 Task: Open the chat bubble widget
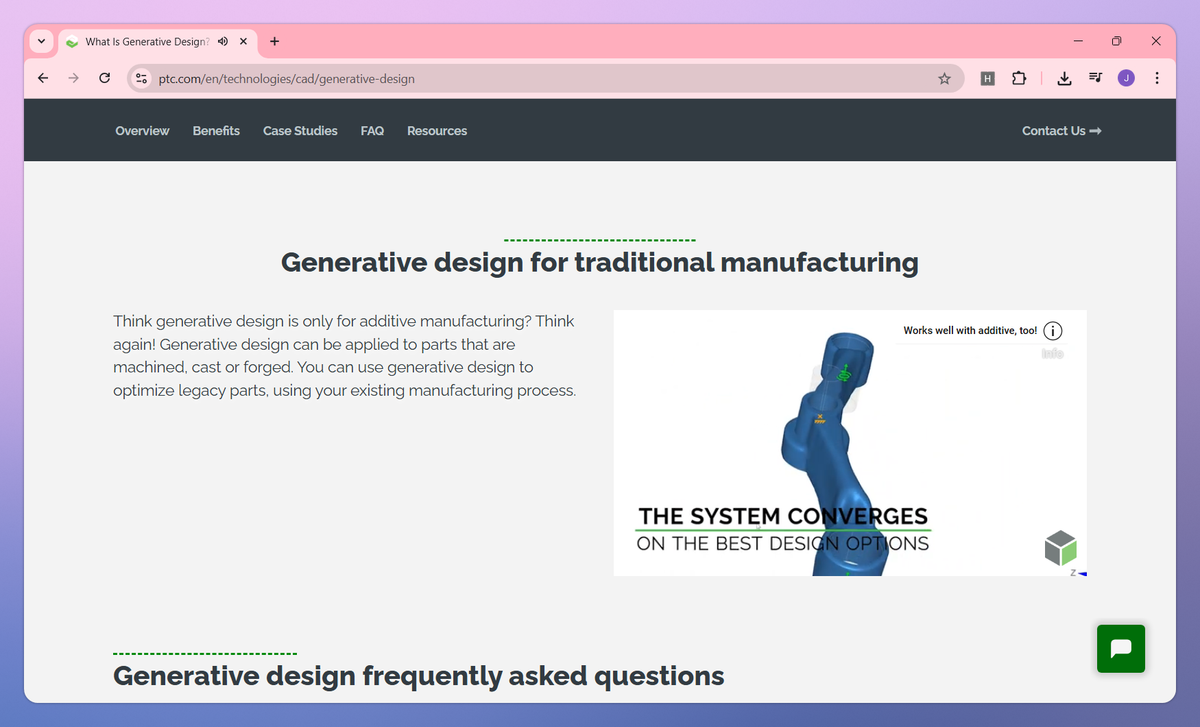1120,648
